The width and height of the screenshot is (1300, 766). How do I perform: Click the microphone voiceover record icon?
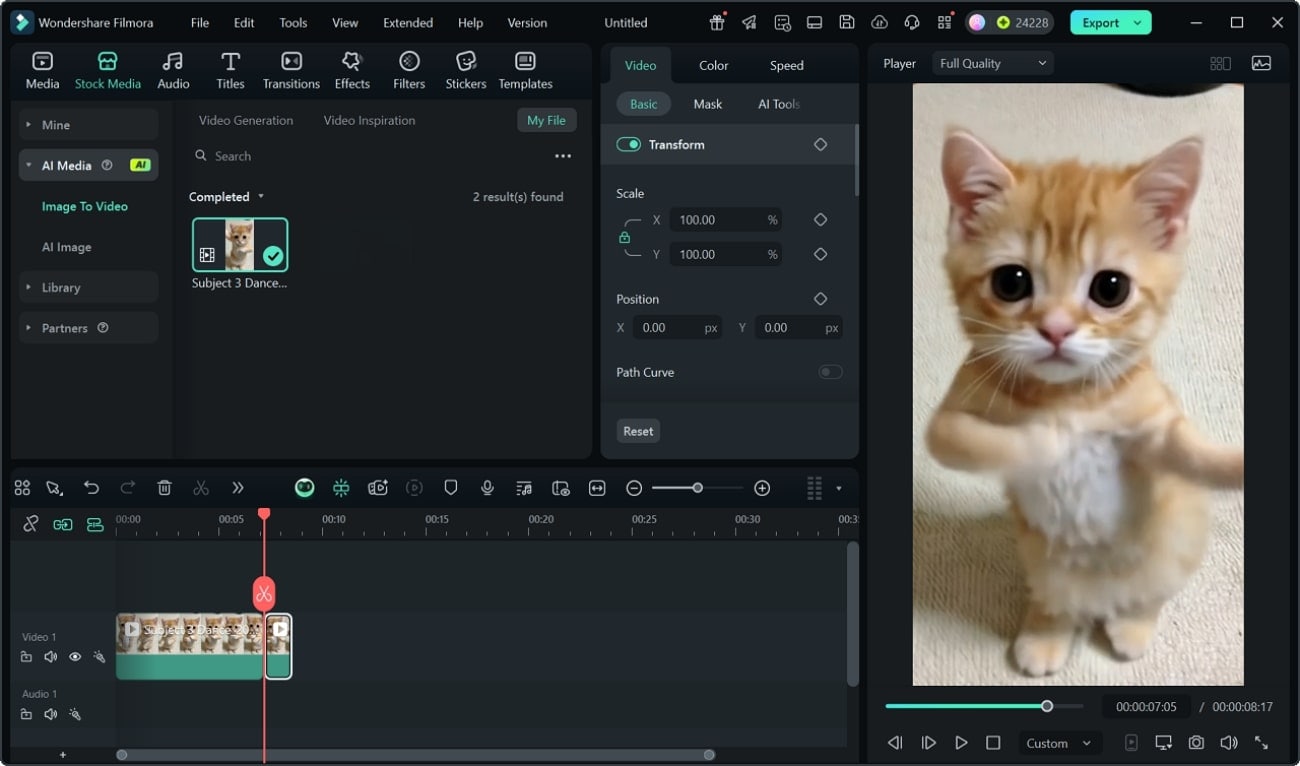point(487,488)
